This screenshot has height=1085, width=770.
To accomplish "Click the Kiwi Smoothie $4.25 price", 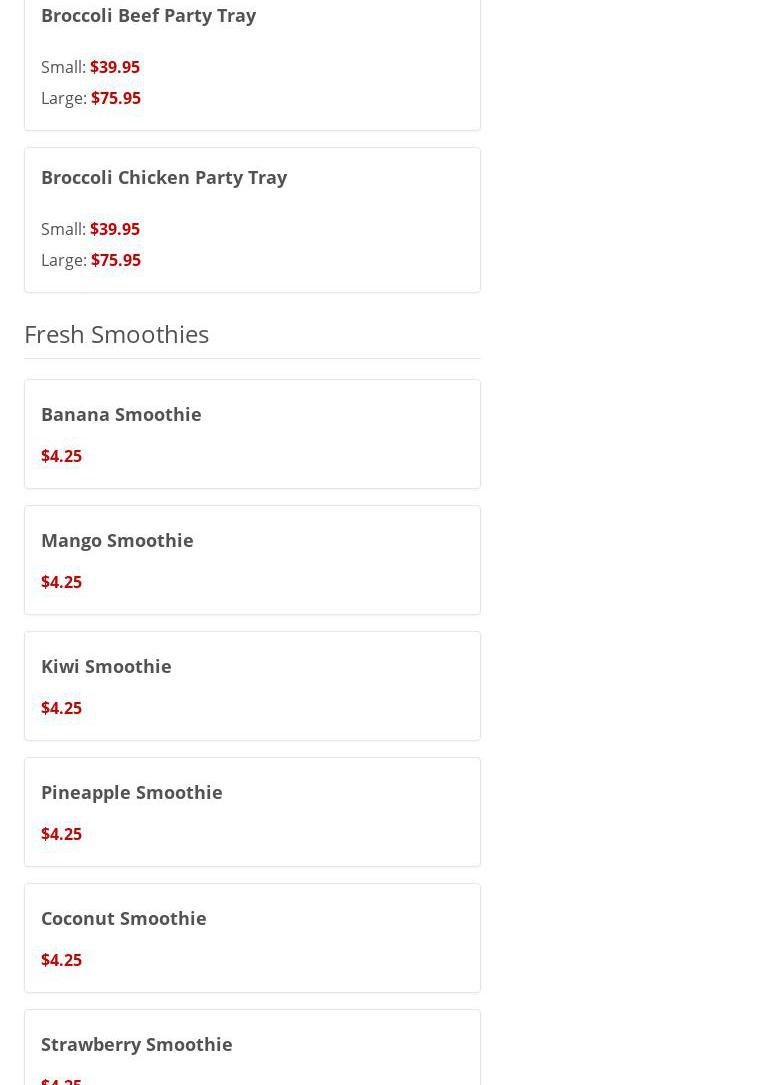I will pos(61,708).
